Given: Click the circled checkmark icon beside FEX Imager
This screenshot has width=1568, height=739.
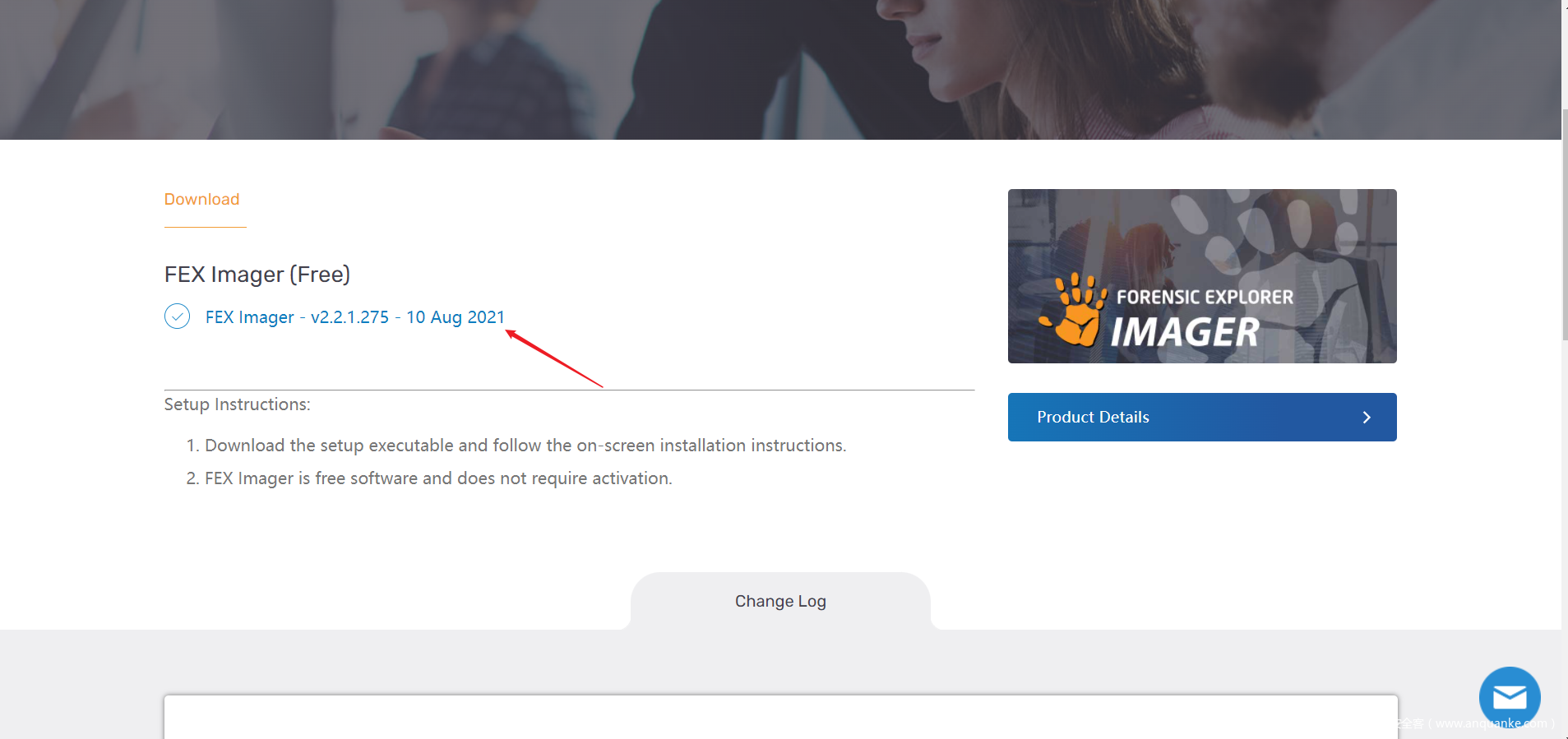Looking at the screenshot, I should click(177, 316).
